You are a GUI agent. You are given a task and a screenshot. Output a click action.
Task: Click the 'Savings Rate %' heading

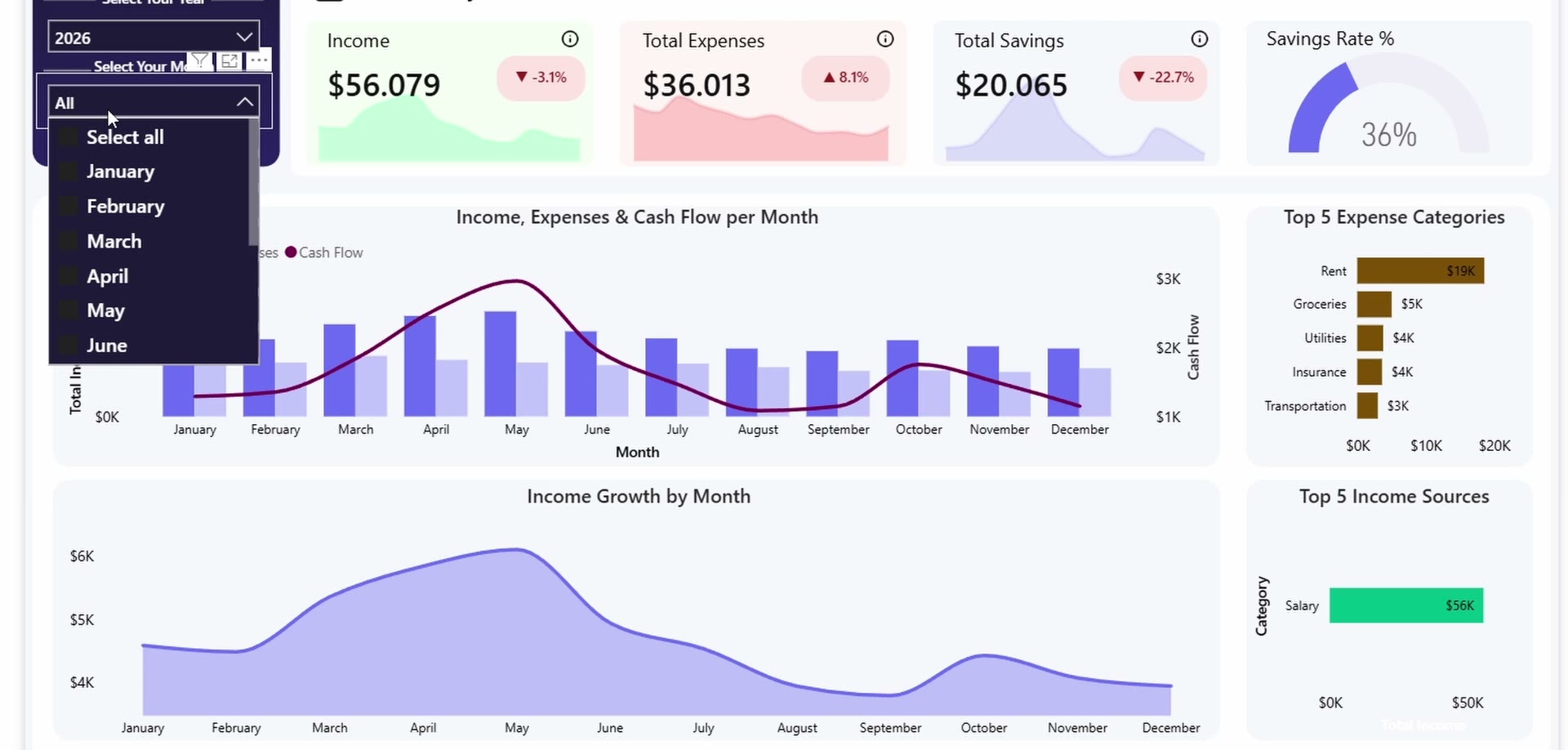click(1330, 39)
